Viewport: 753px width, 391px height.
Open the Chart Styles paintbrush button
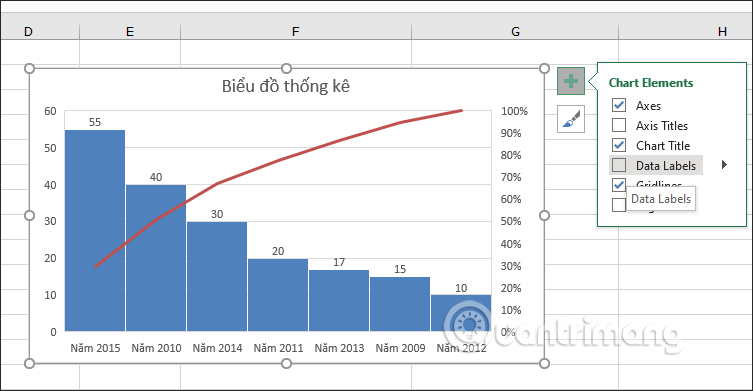coord(571,119)
